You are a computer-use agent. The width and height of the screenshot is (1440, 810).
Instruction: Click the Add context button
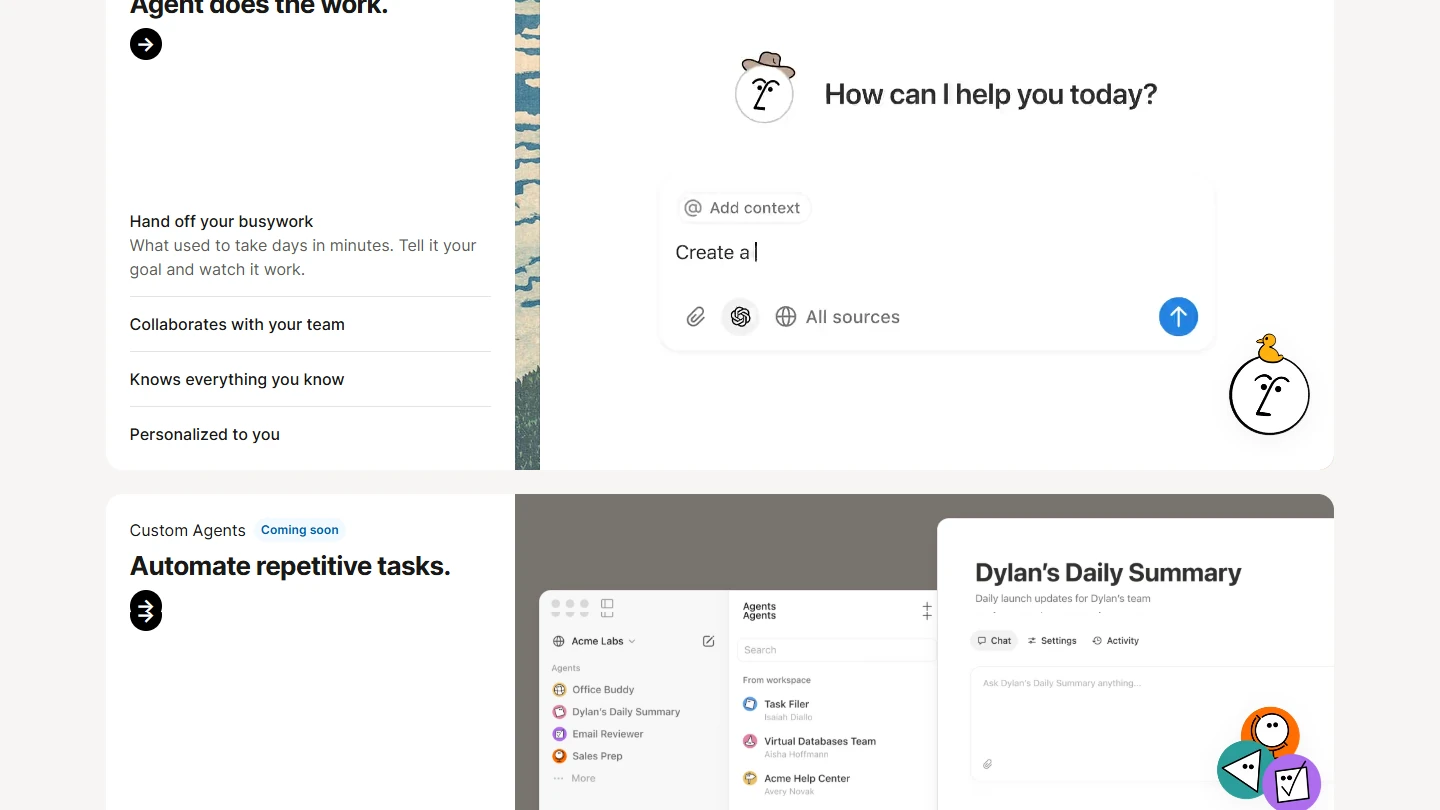pos(742,208)
